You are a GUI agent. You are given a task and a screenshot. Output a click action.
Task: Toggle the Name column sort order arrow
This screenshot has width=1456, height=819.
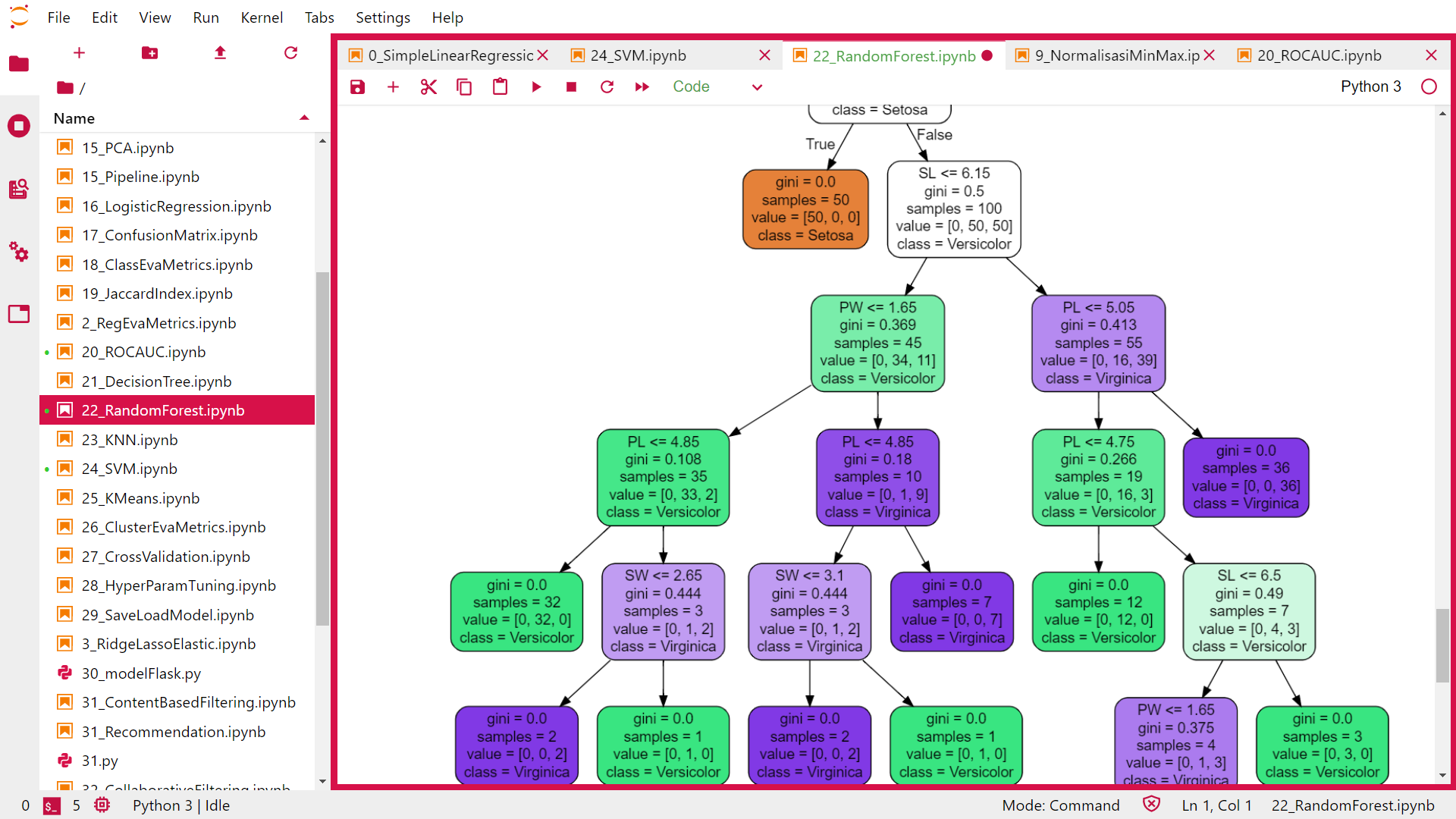[304, 118]
